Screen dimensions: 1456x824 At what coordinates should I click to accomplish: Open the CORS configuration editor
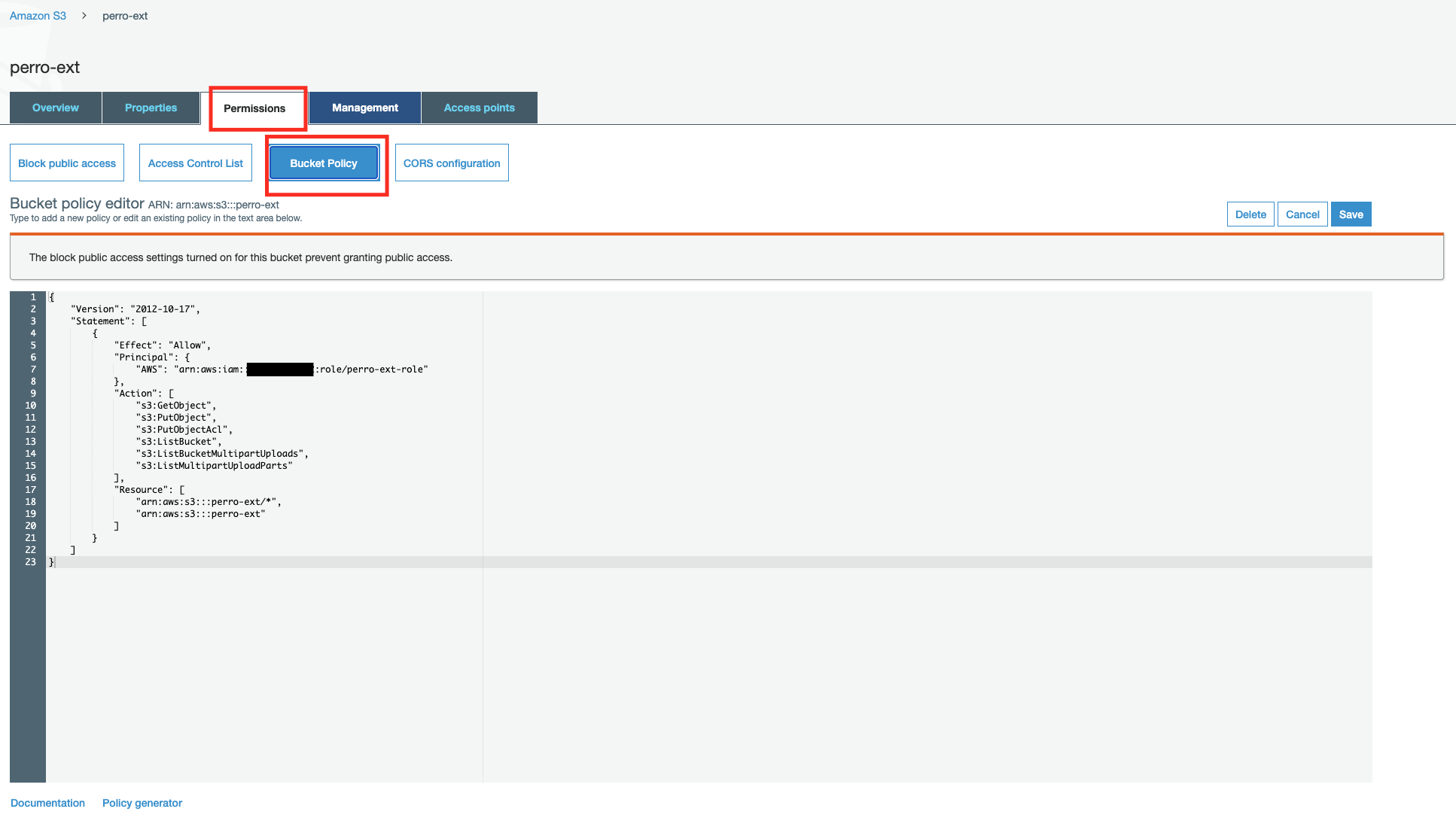pos(451,163)
